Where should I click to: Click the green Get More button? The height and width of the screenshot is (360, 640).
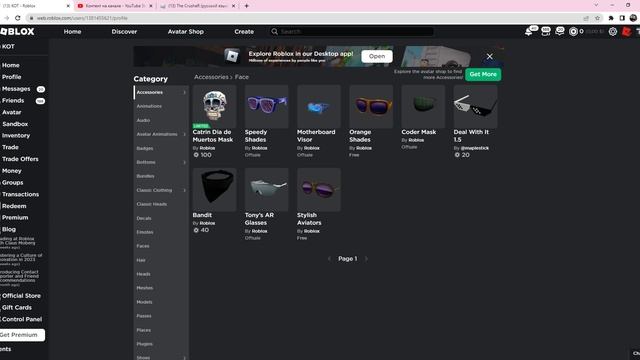point(483,74)
